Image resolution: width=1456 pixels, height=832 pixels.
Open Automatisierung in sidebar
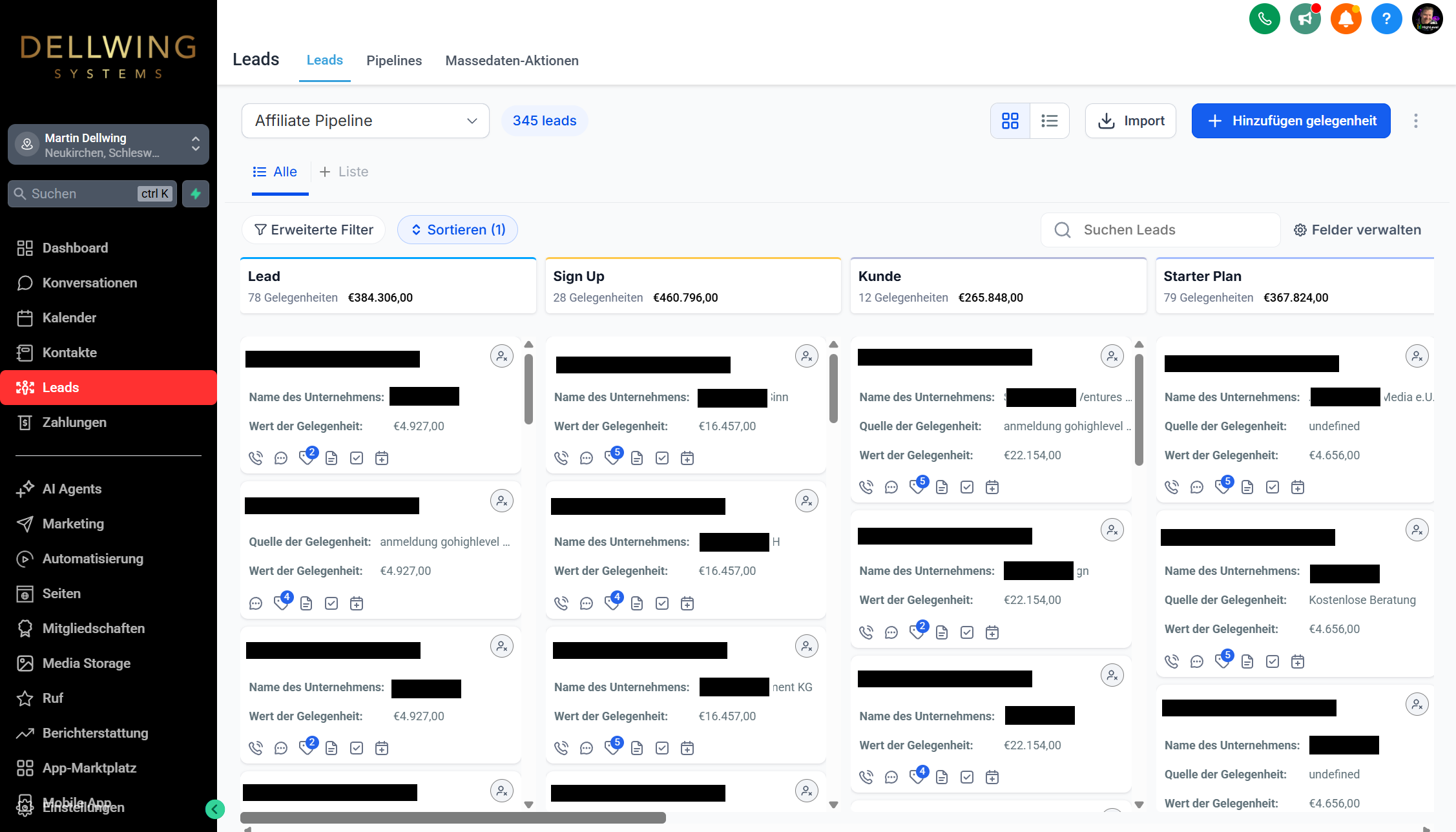coord(109,559)
